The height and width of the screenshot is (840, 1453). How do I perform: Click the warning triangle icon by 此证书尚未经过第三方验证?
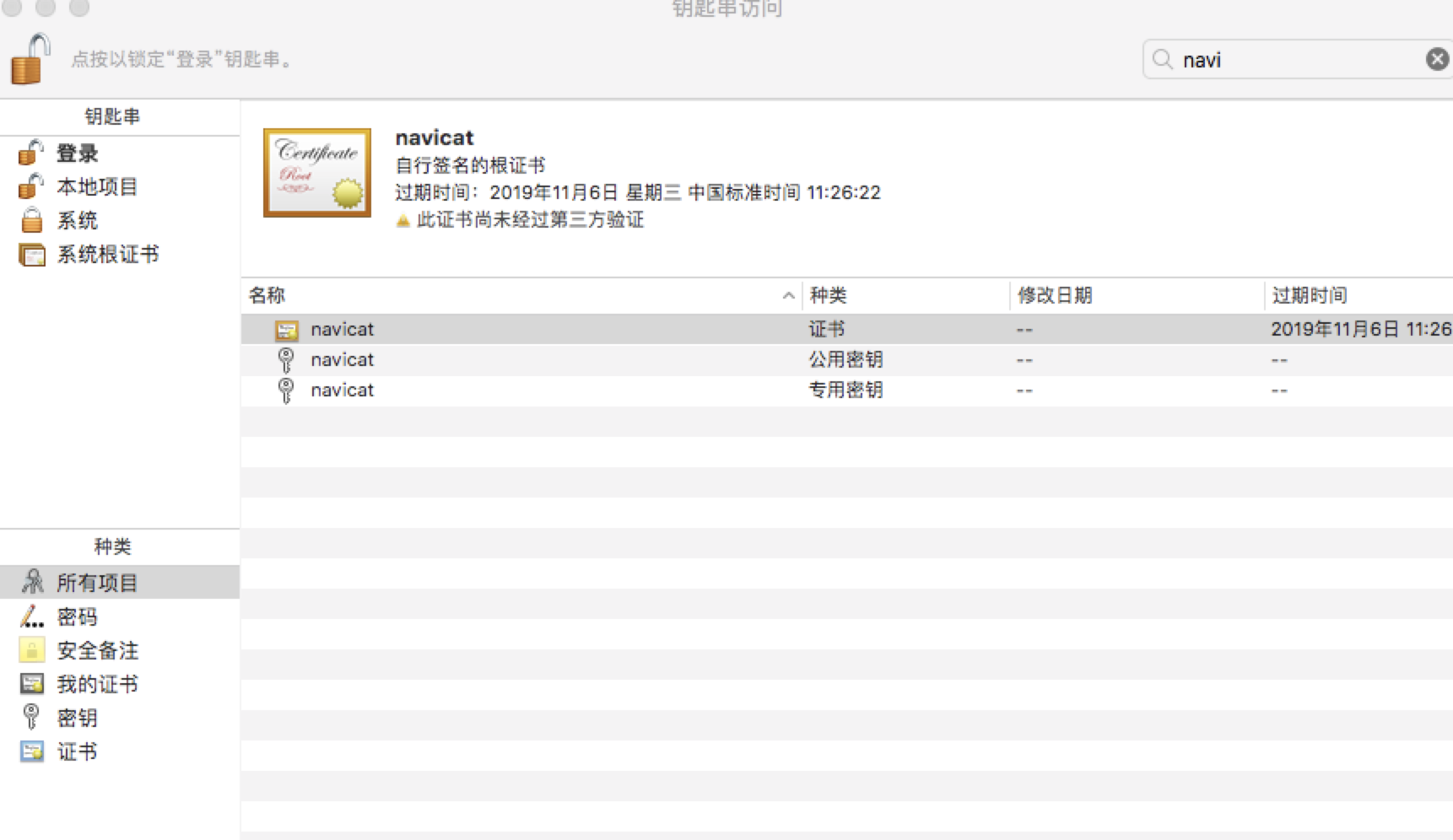pyautogui.click(x=403, y=221)
